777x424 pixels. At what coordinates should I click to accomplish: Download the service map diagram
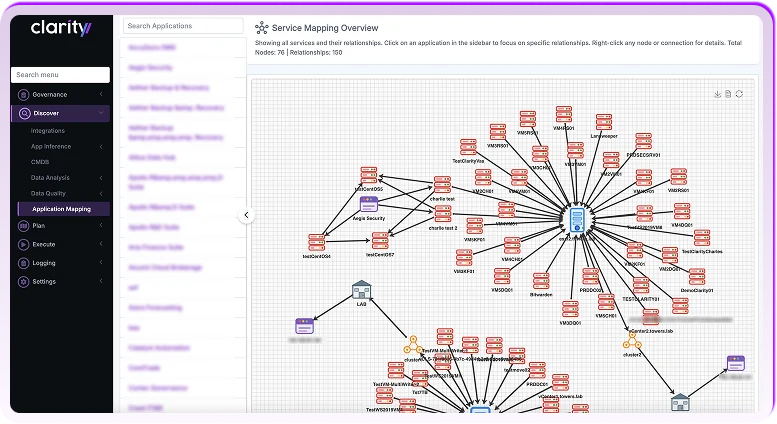(717, 94)
